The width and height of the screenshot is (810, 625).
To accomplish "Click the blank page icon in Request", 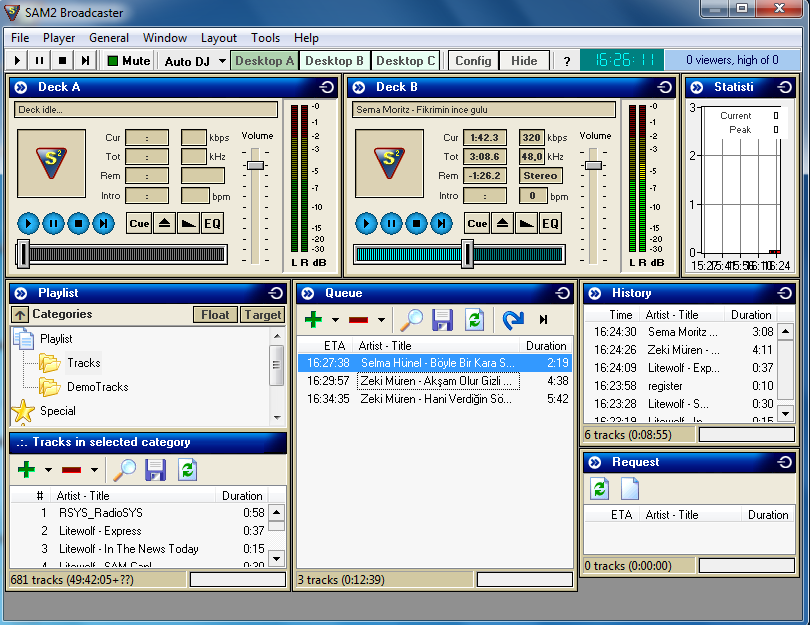I will pos(630,489).
